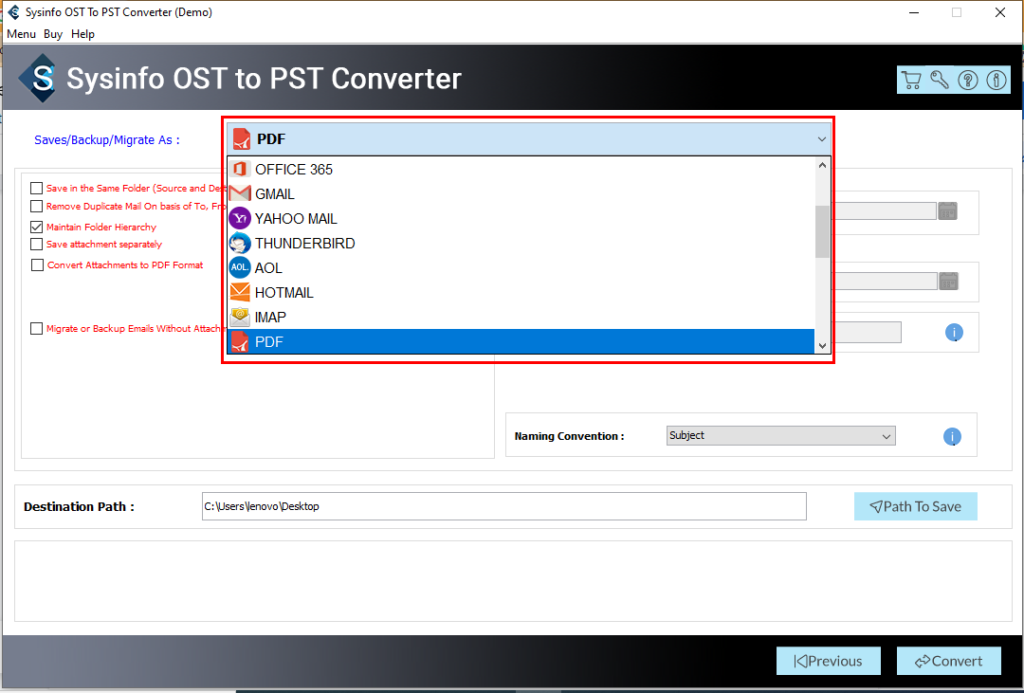Go back with the Previous button
Screen dimensions: 1024x693
(828, 661)
